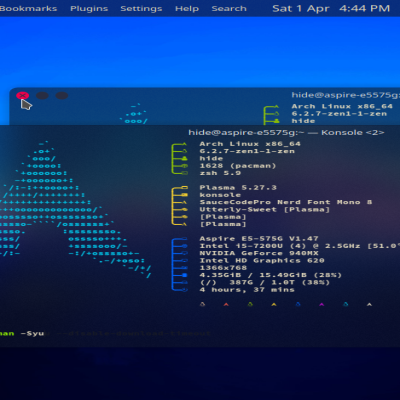This screenshot has height=400, width=400.
Task: Click the icon beside '4 hours, 37 mins'
Action: pyautogui.click(x=184, y=290)
